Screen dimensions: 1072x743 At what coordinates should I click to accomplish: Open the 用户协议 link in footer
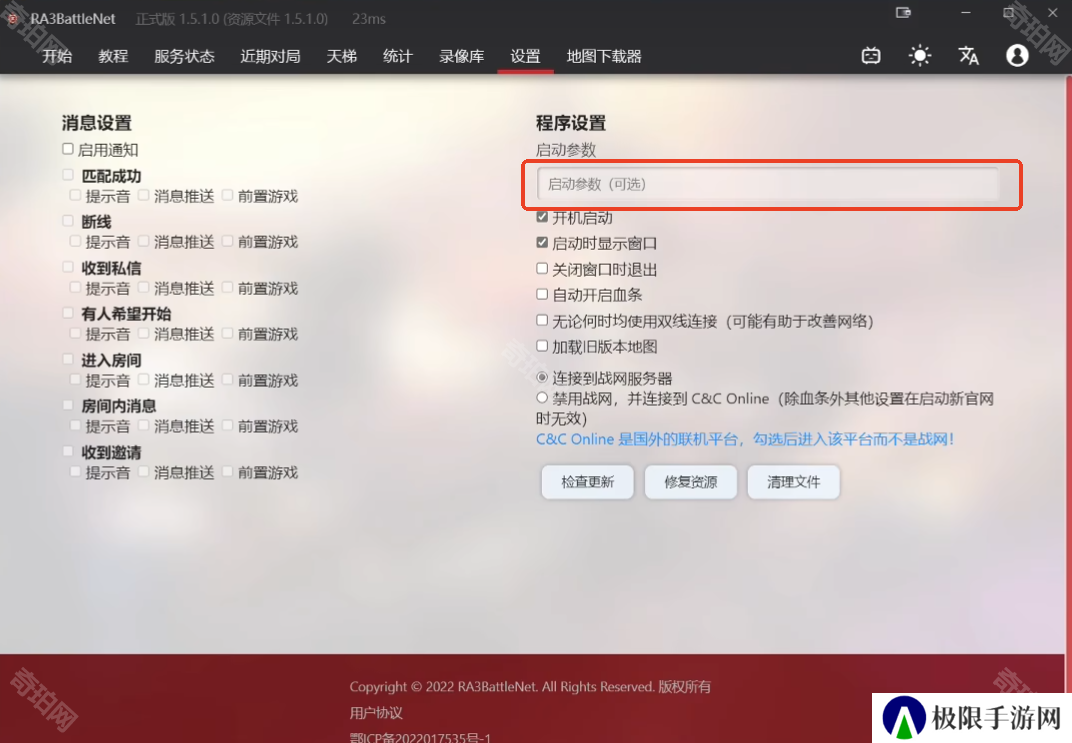pos(376,713)
